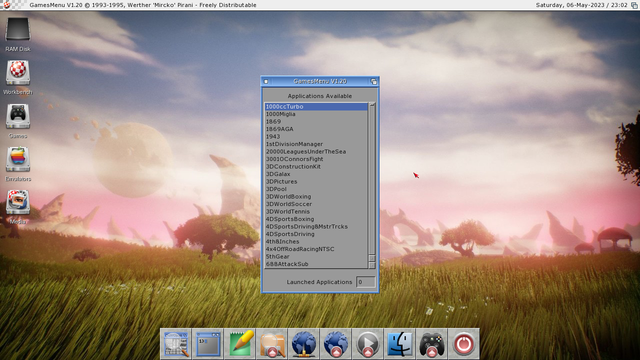
Task: Click the list scroll down arrow
Action: (x=372, y=264)
